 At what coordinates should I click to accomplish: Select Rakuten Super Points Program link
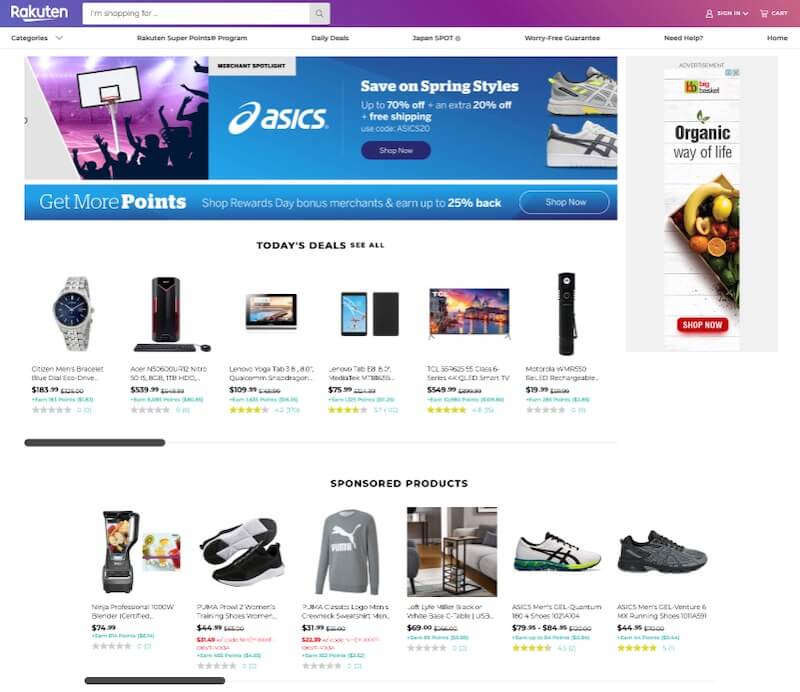coord(192,38)
